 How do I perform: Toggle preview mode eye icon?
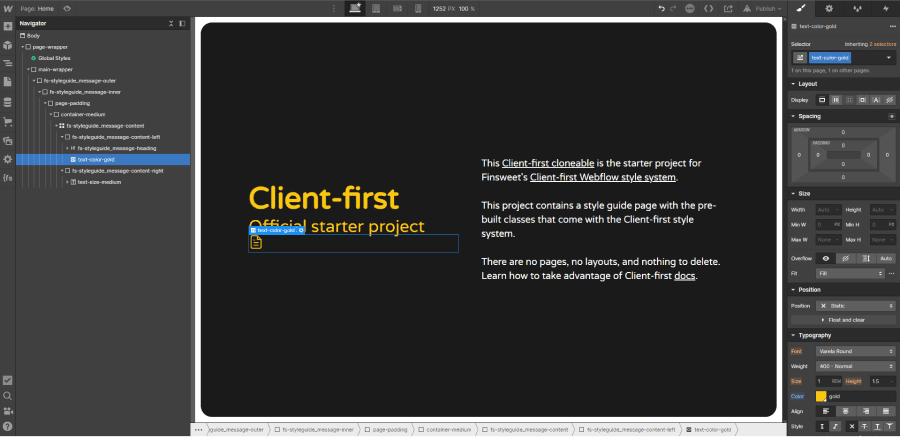[x=67, y=9]
